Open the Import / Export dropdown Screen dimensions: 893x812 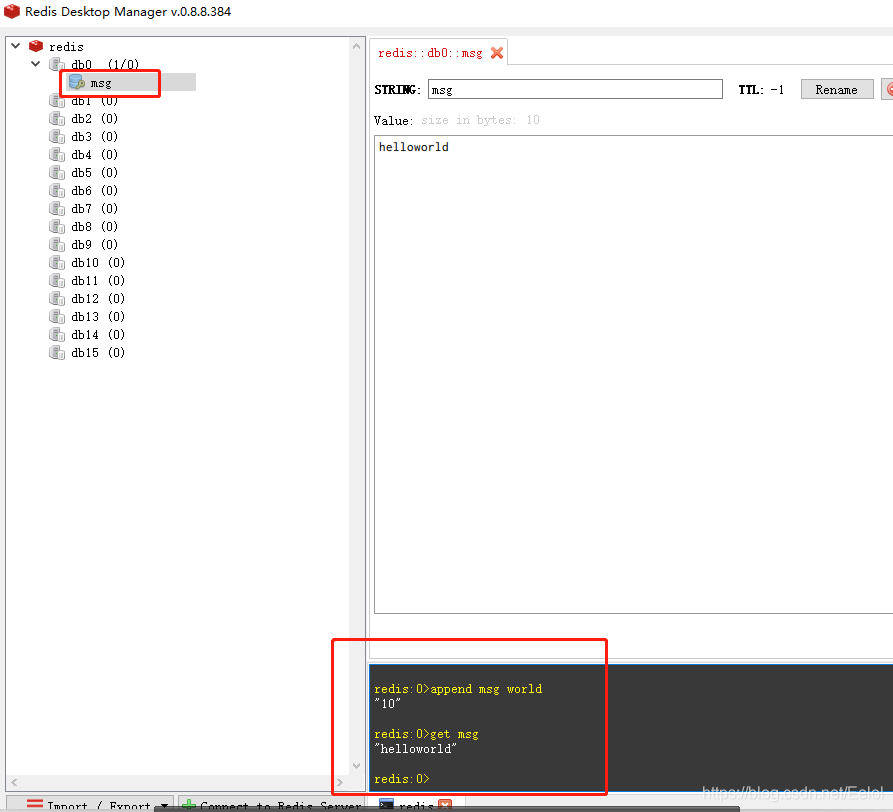89,804
